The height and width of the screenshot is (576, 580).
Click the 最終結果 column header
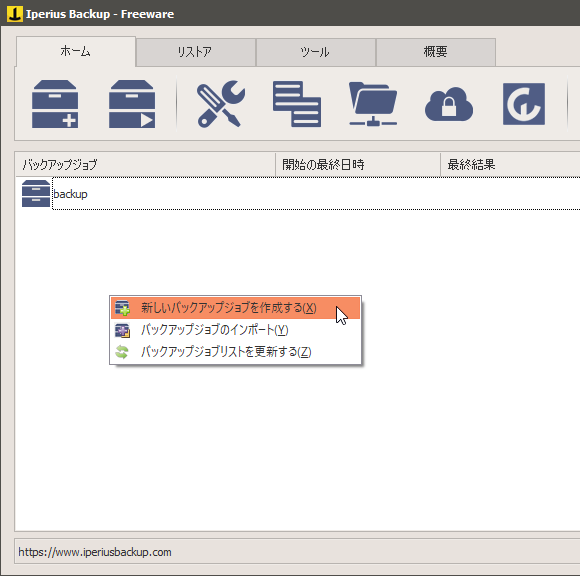click(x=510, y=164)
